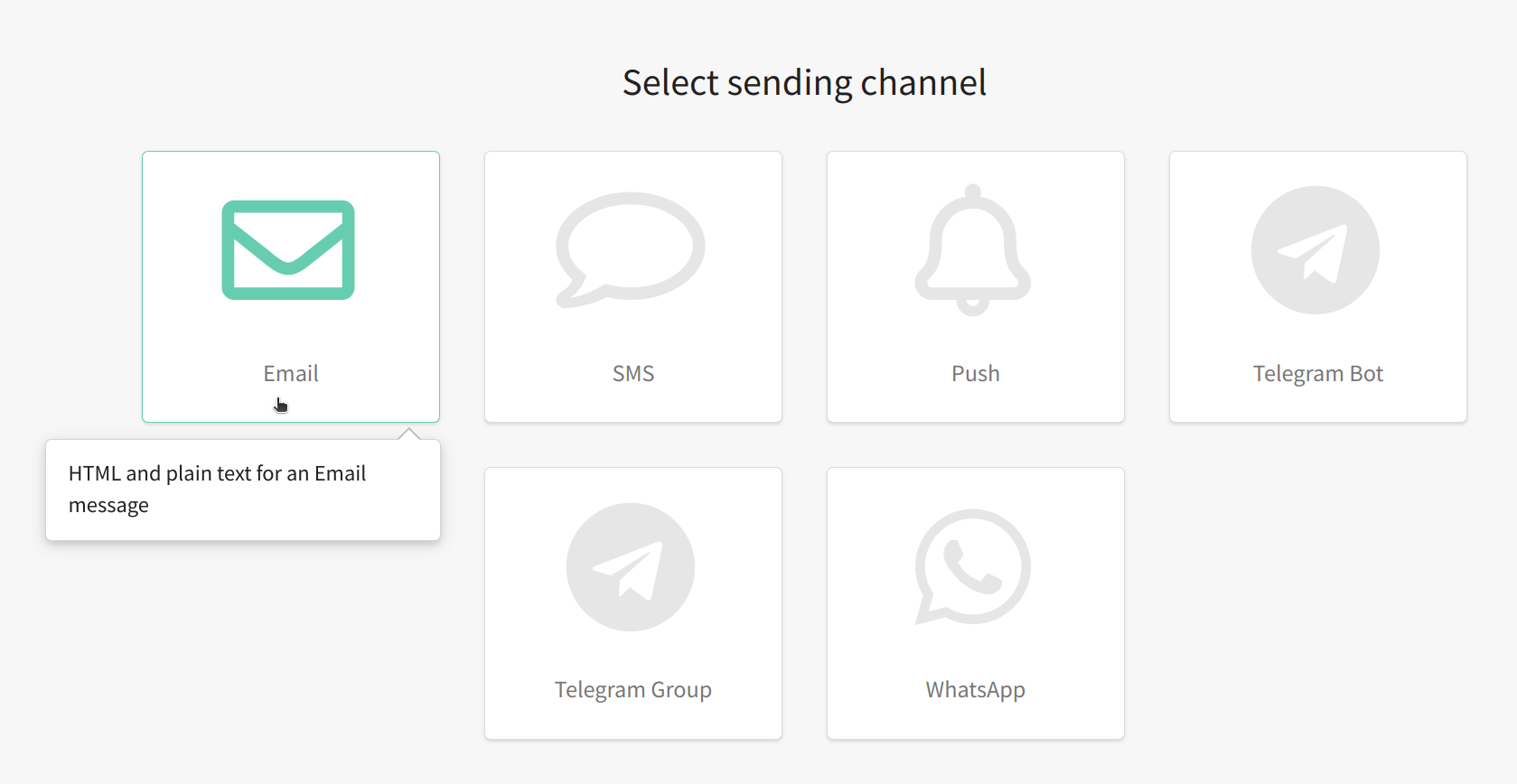Open the WhatsApp channel card
1517x784 pixels.
(976, 603)
